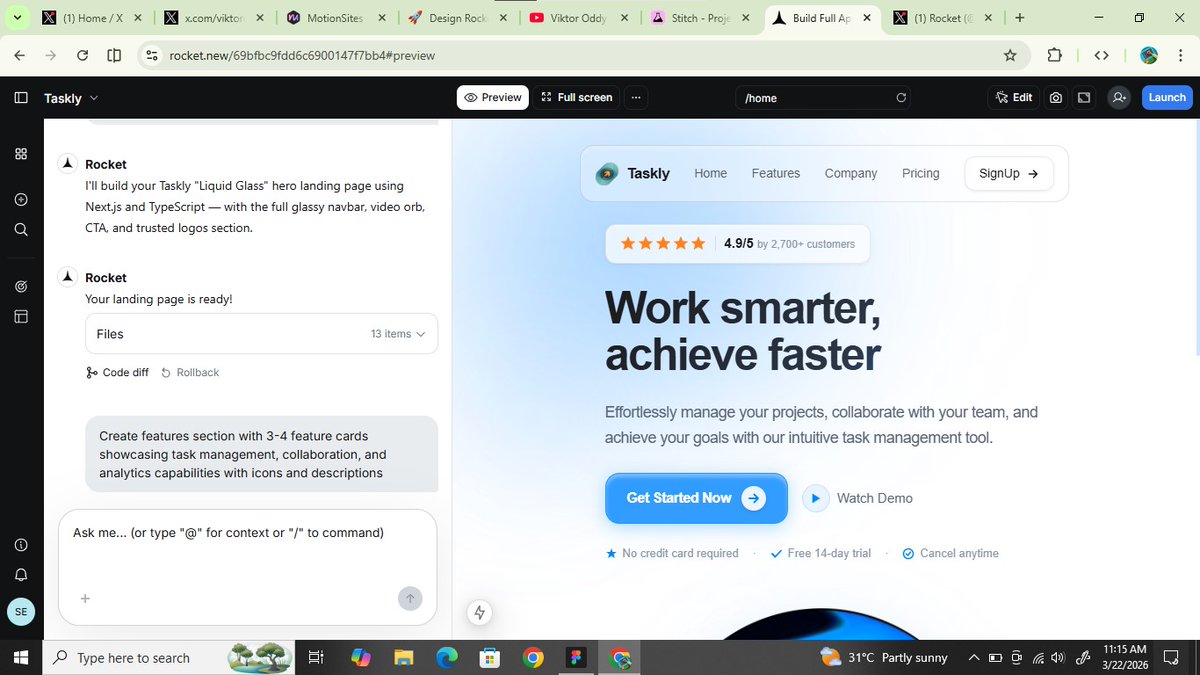Click the target icon in left sidebar
This screenshot has width=1200, height=675.
(x=21, y=287)
